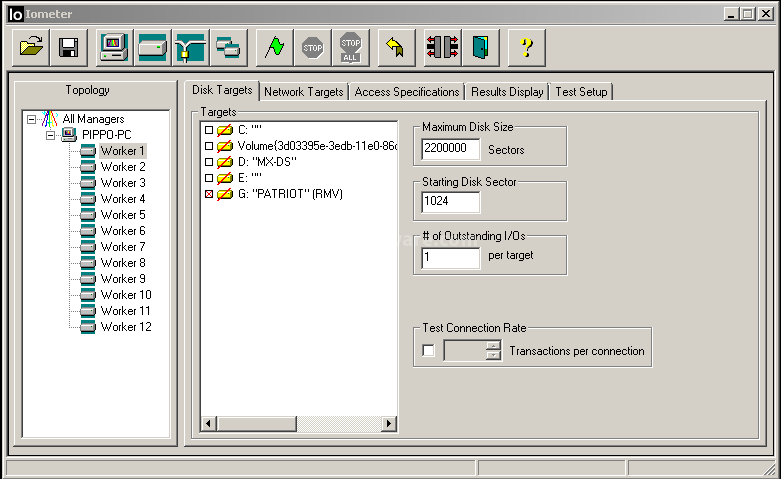Collapse the PIPPO-PC manager node

50,135
